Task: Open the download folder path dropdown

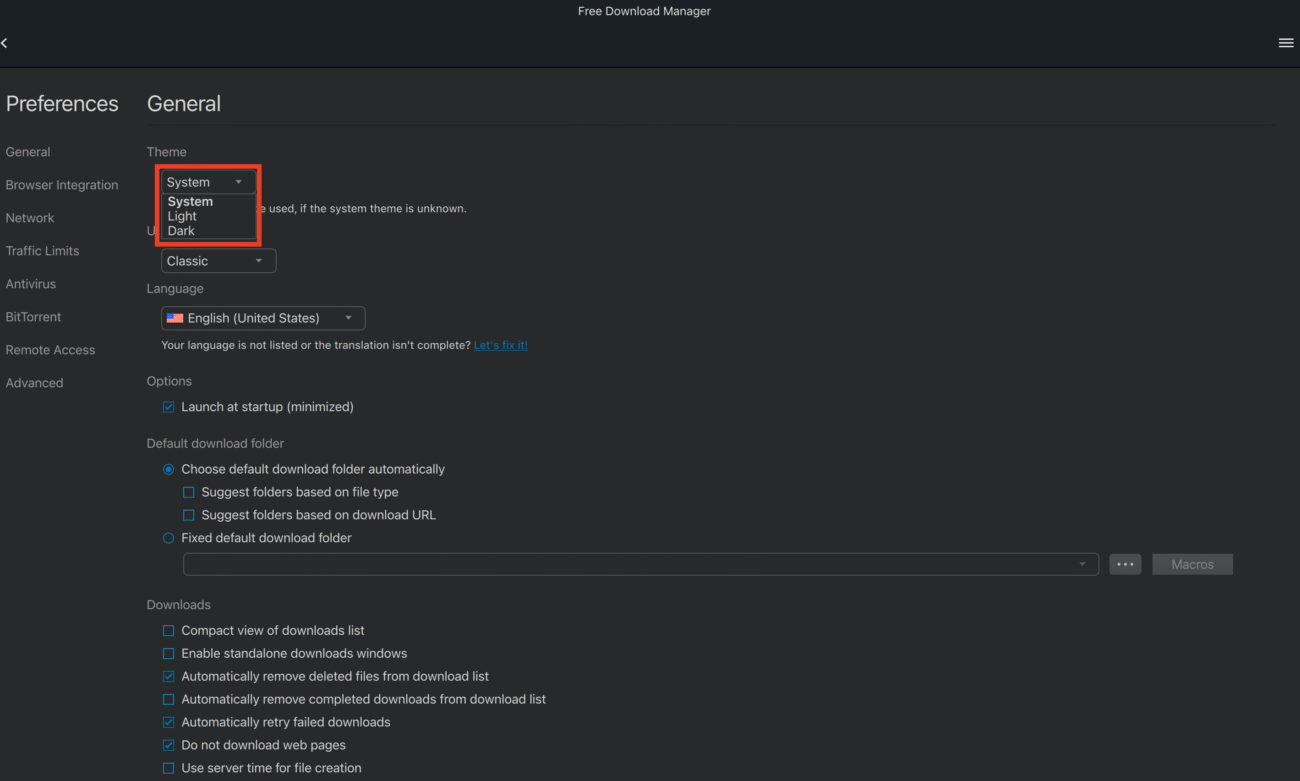Action: coord(1082,563)
